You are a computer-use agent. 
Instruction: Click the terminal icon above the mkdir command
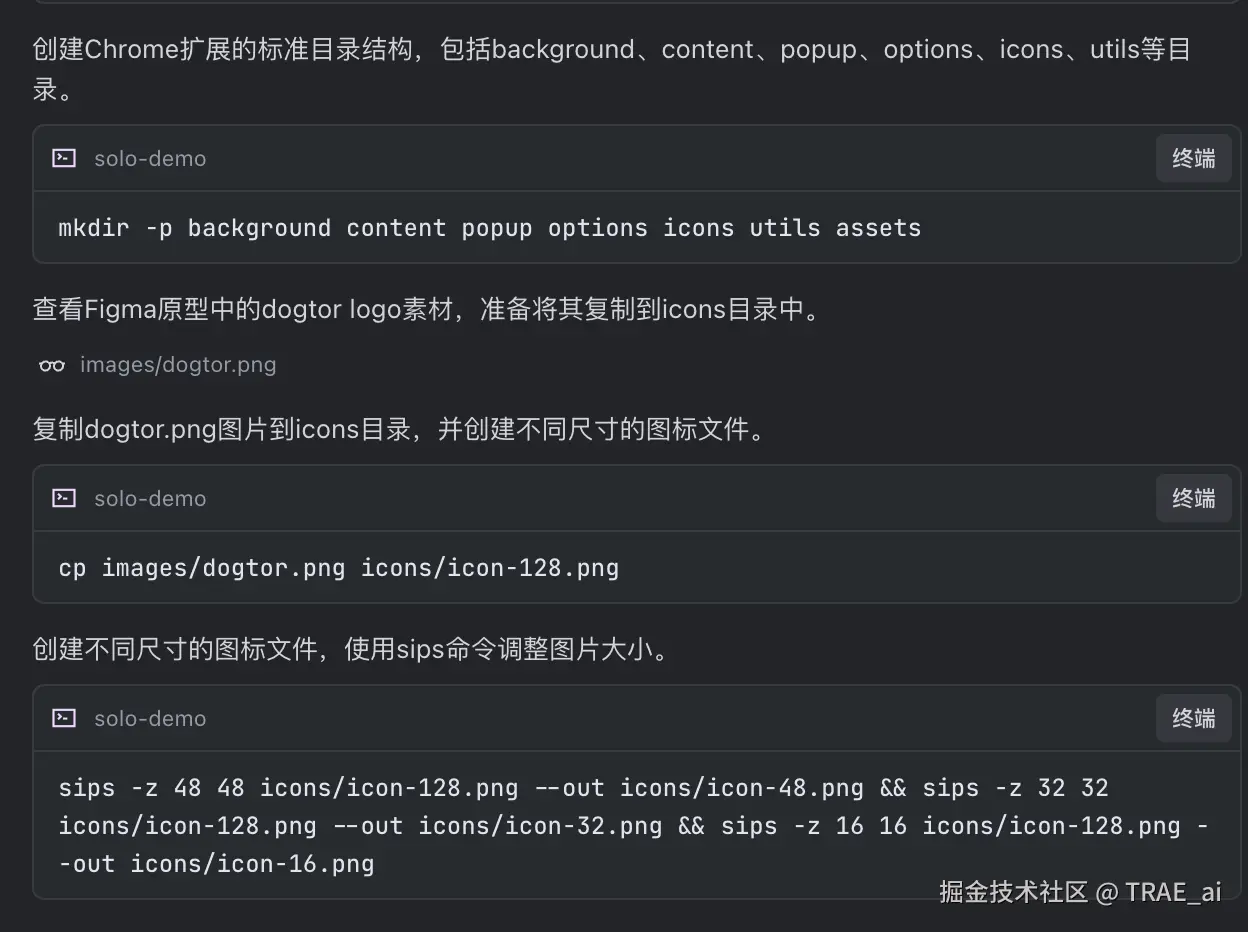point(64,158)
